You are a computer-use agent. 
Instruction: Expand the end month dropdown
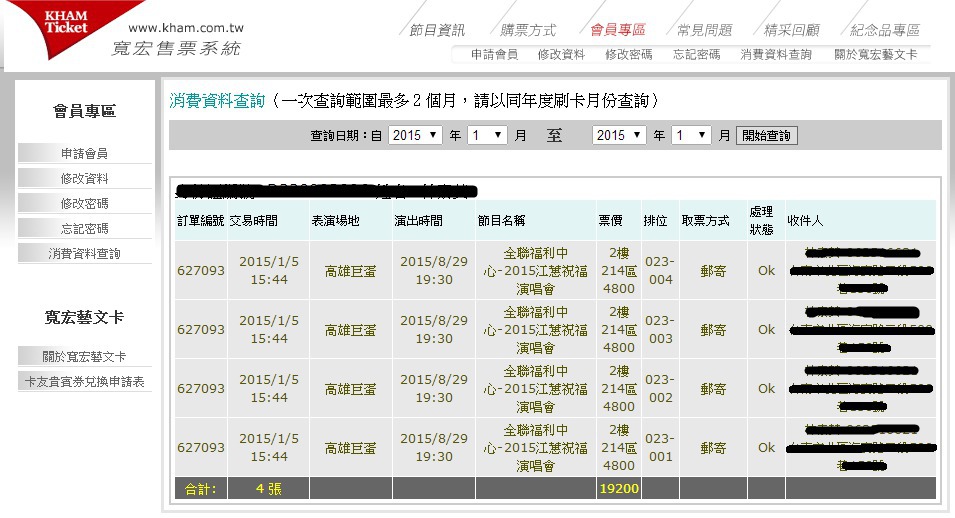click(691, 135)
